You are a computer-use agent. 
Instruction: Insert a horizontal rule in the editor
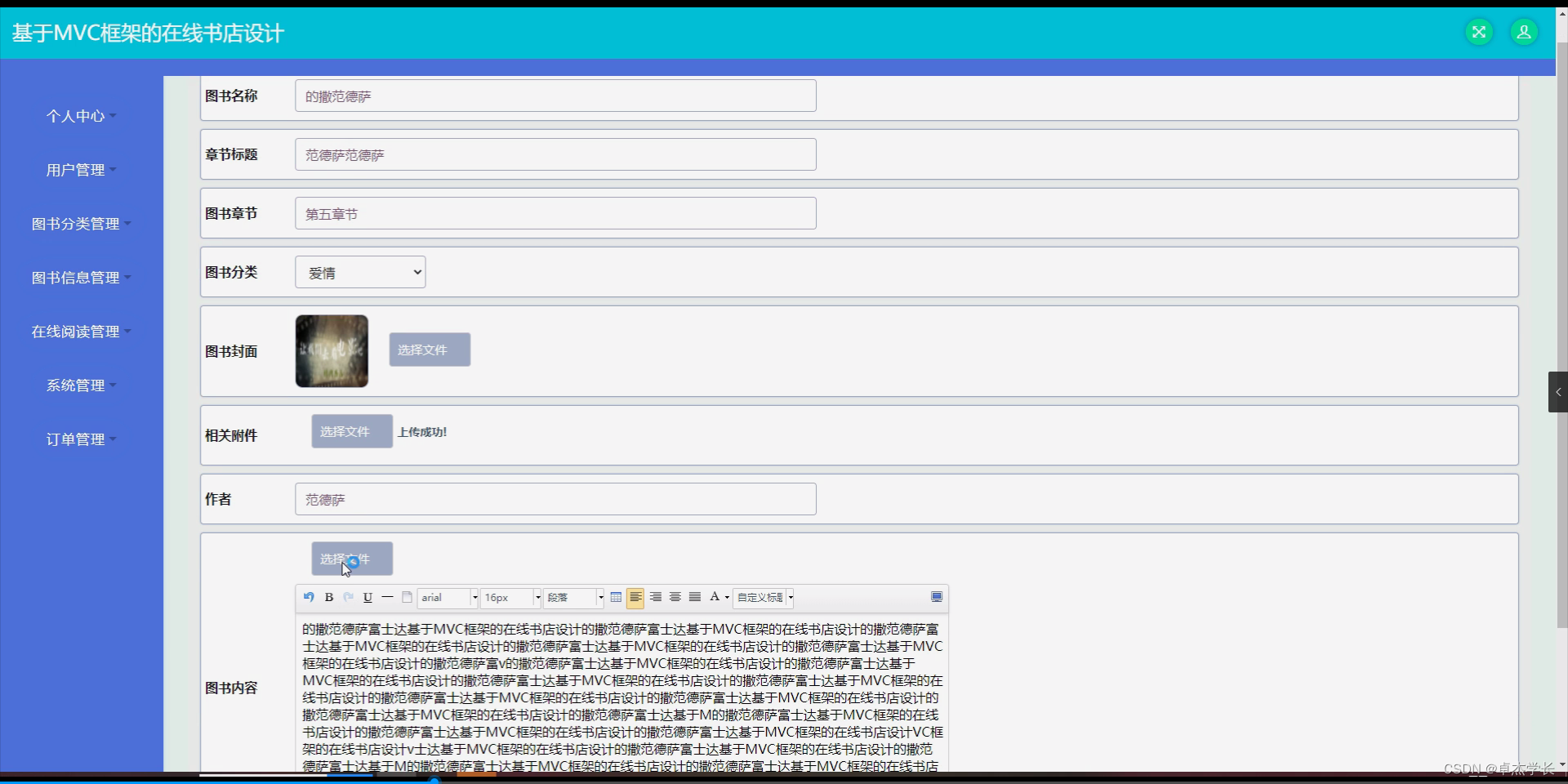coord(387,598)
